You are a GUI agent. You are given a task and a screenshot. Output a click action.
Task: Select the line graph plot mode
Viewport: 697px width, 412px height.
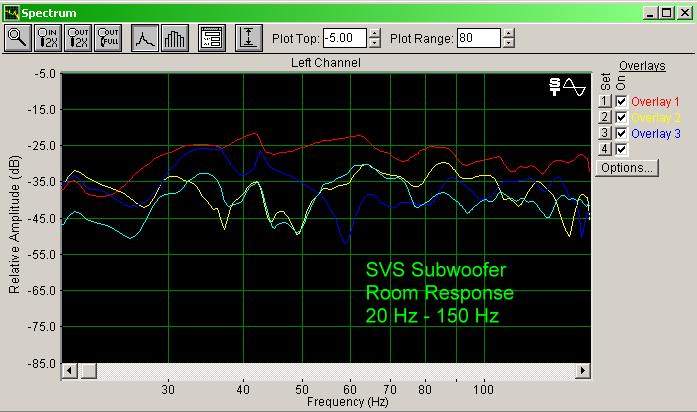pyautogui.click(x=146, y=39)
